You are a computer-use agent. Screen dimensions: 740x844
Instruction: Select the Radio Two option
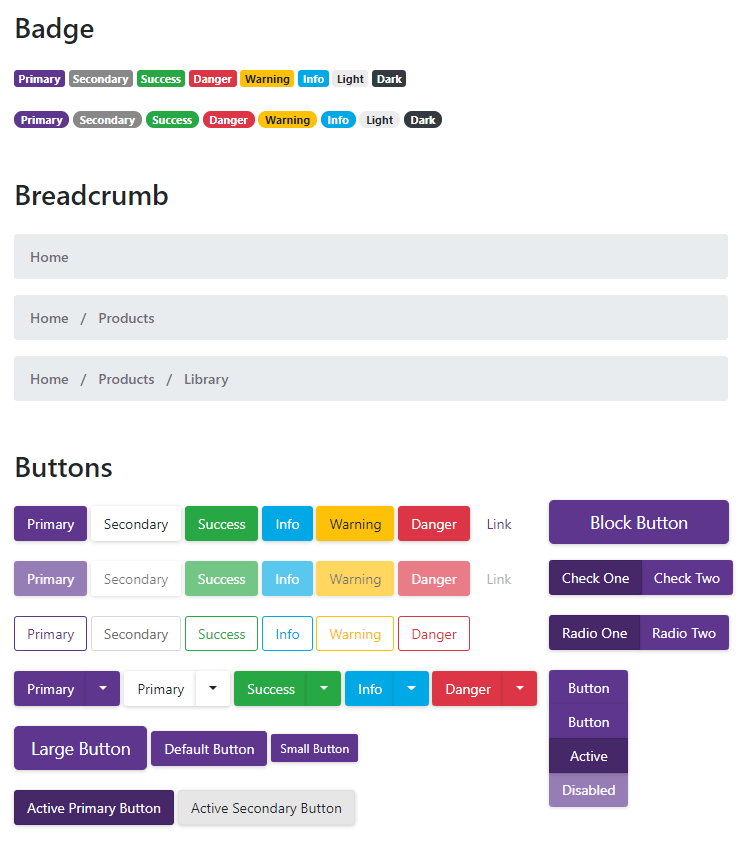[684, 633]
